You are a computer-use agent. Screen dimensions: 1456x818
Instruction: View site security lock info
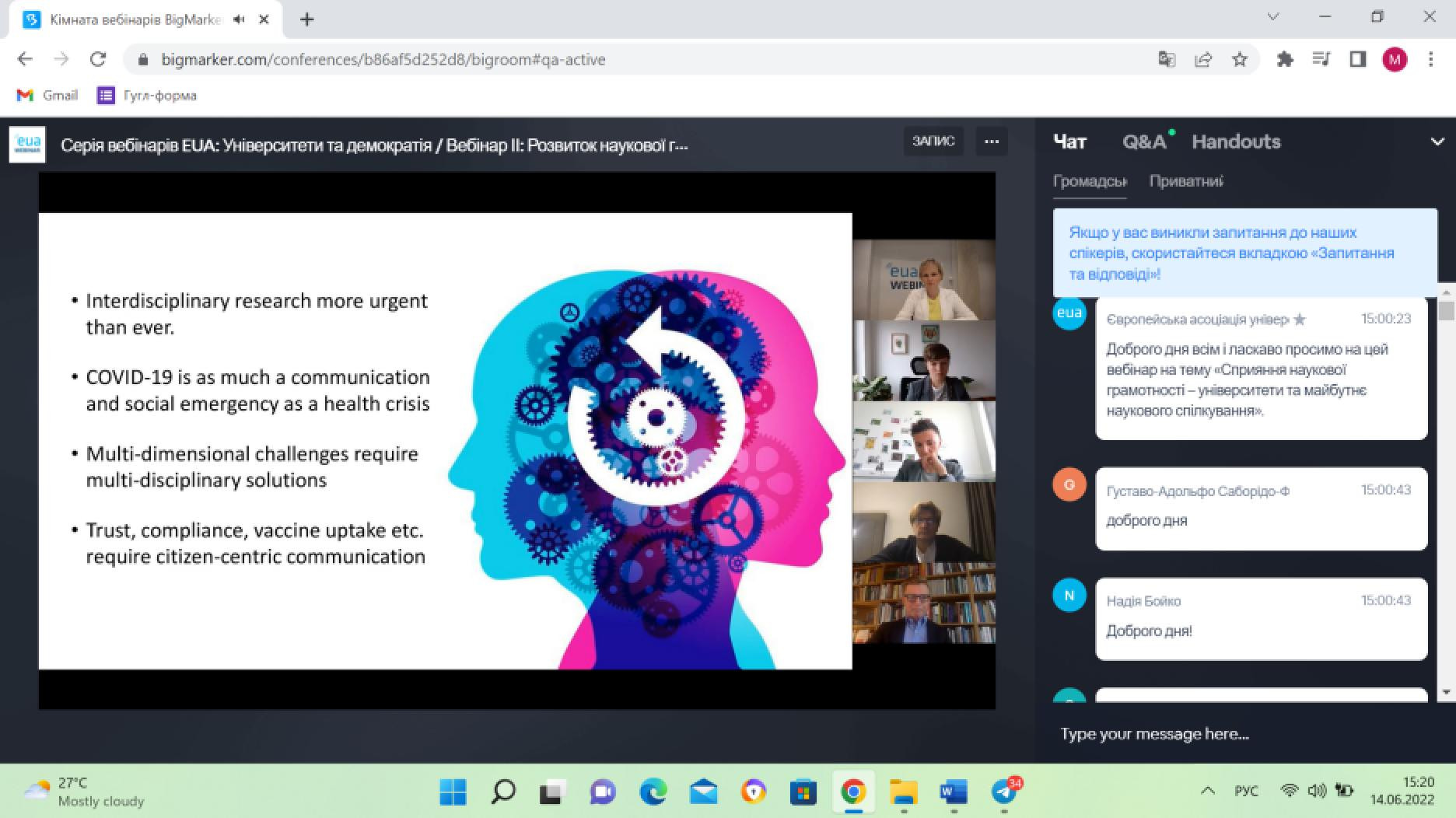(142, 60)
